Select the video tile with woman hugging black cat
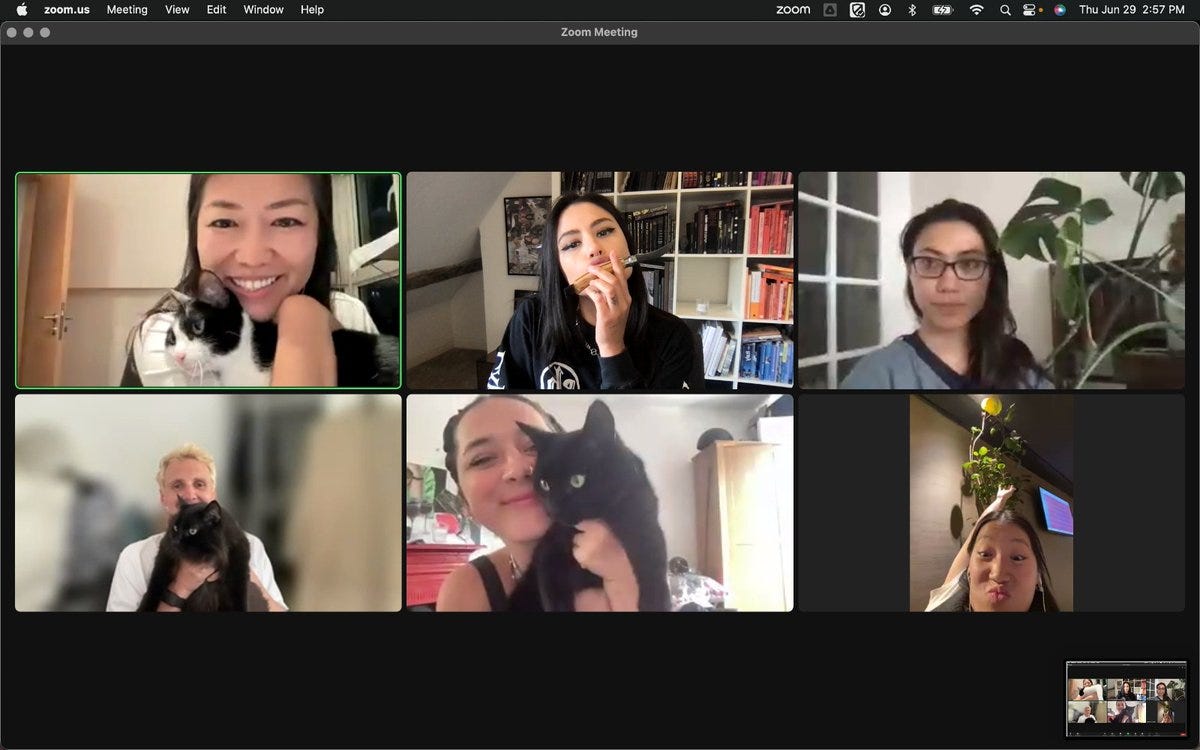 600,503
